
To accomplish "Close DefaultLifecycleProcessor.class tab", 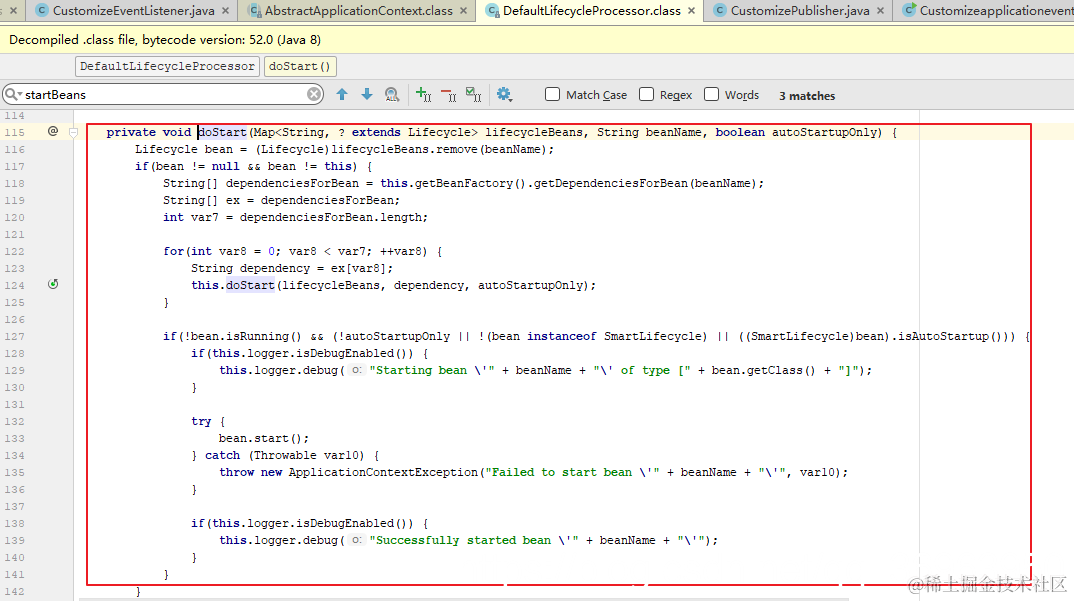I will click(x=691, y=11).
